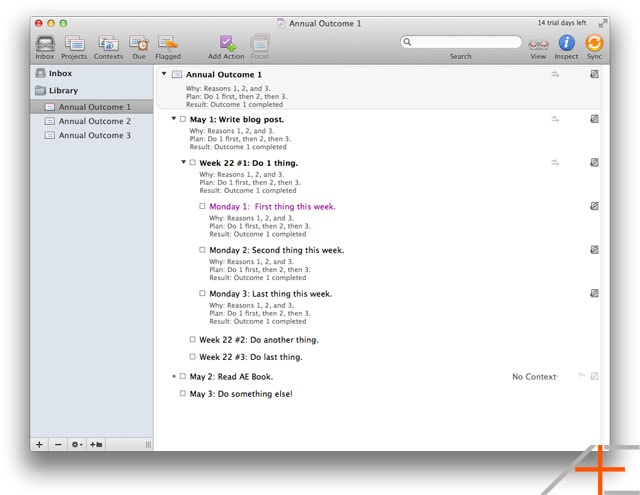The image size is (640, 495).
Task: Select the May 1: Write blog post title
Action: coord(236,120)
